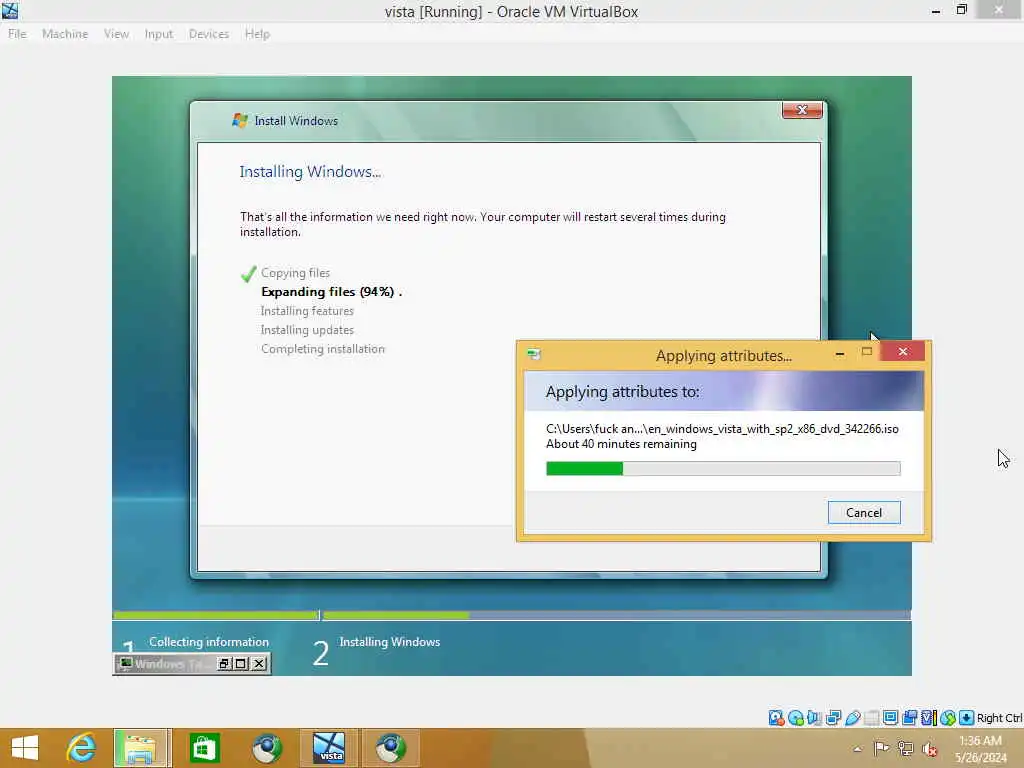Click the Applying attributes progress bar
This screenshot has height=768, width=1024.
pos(723,468)
